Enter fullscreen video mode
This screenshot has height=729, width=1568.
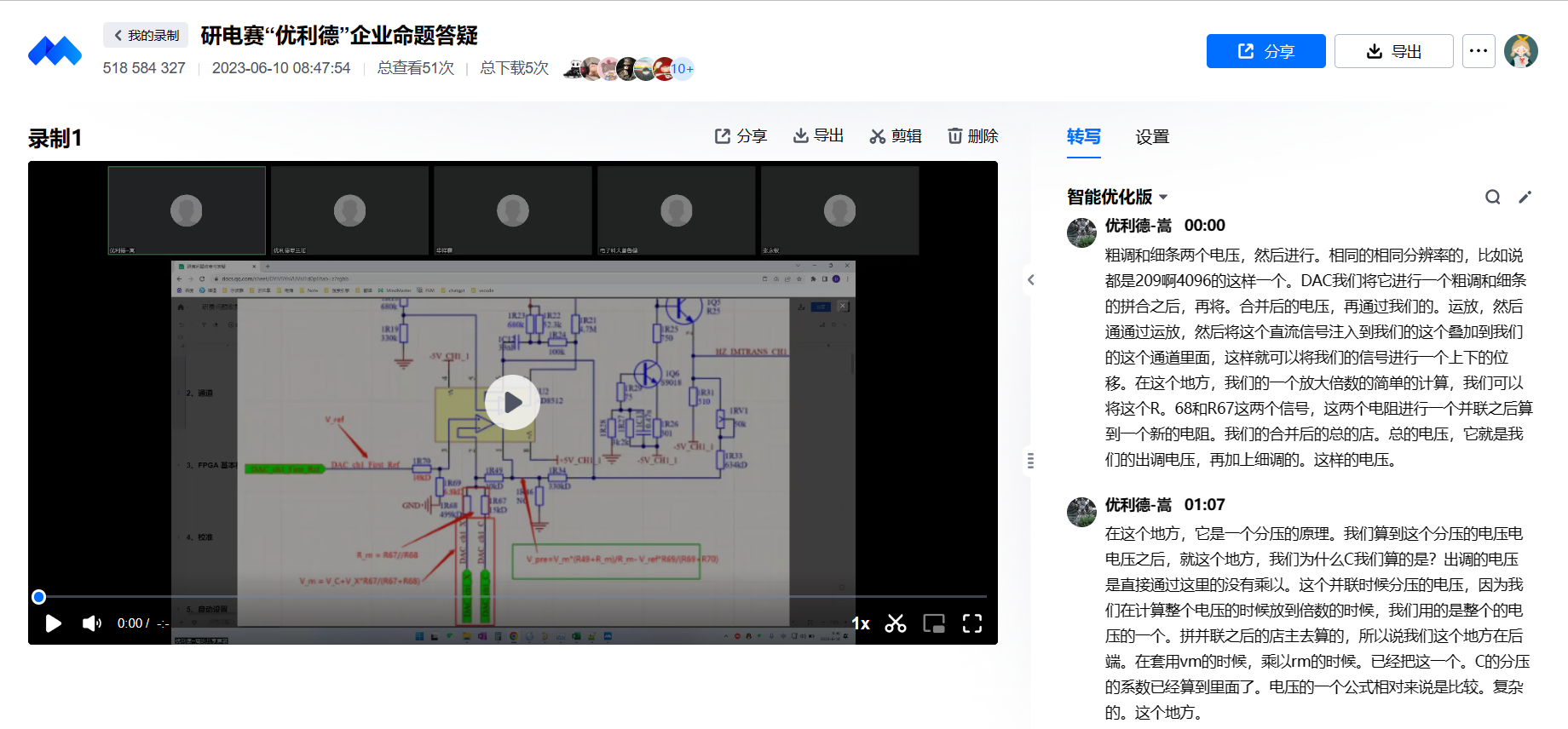coord(972,623)
